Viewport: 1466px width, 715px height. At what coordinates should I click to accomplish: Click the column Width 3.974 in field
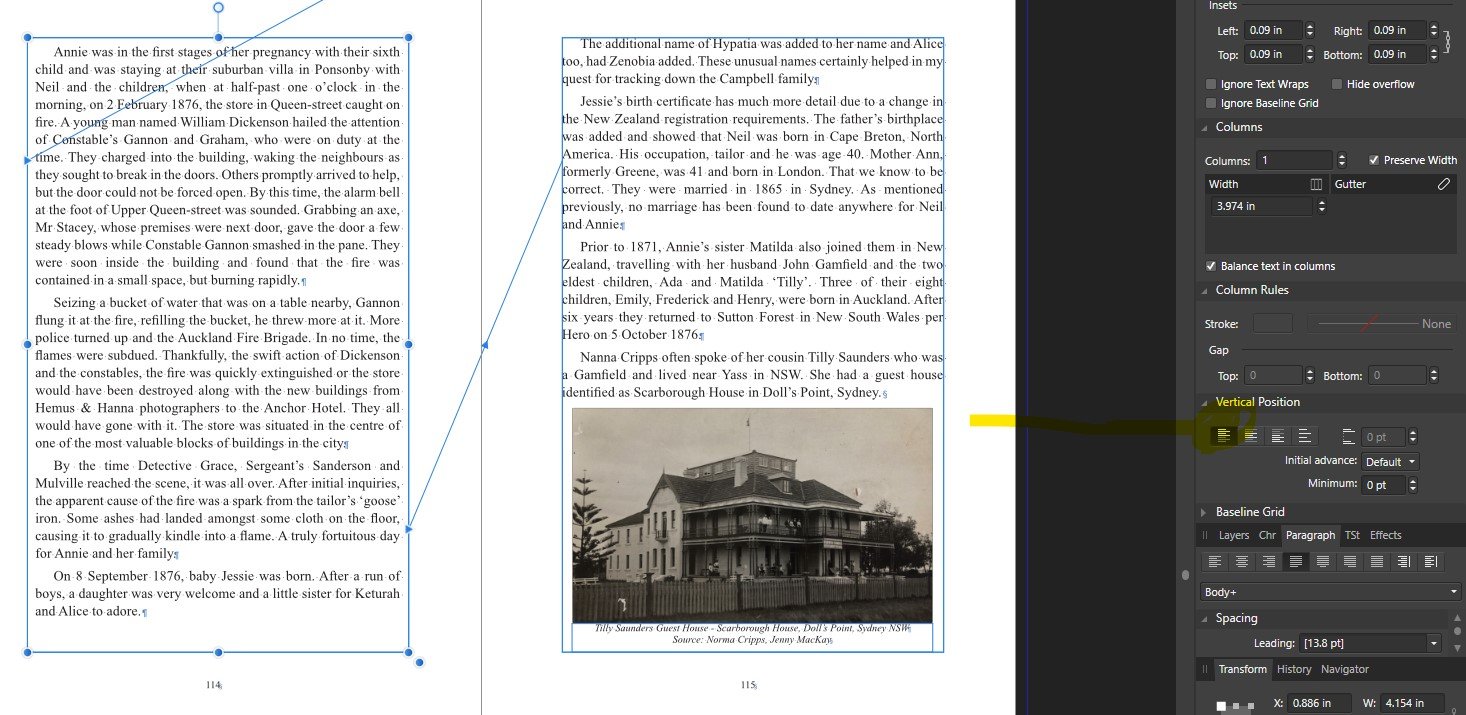click(1261, 206)
